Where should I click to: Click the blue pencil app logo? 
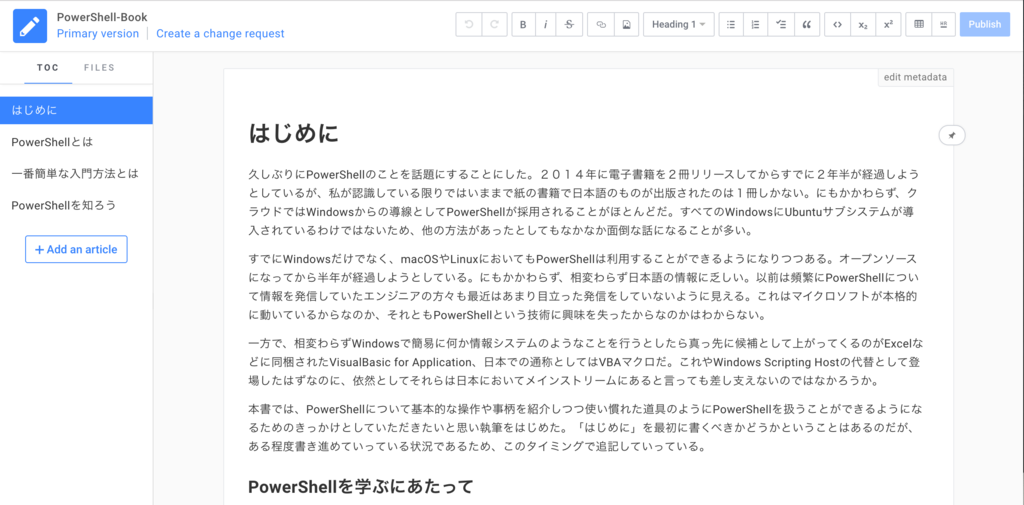[30, 26]
